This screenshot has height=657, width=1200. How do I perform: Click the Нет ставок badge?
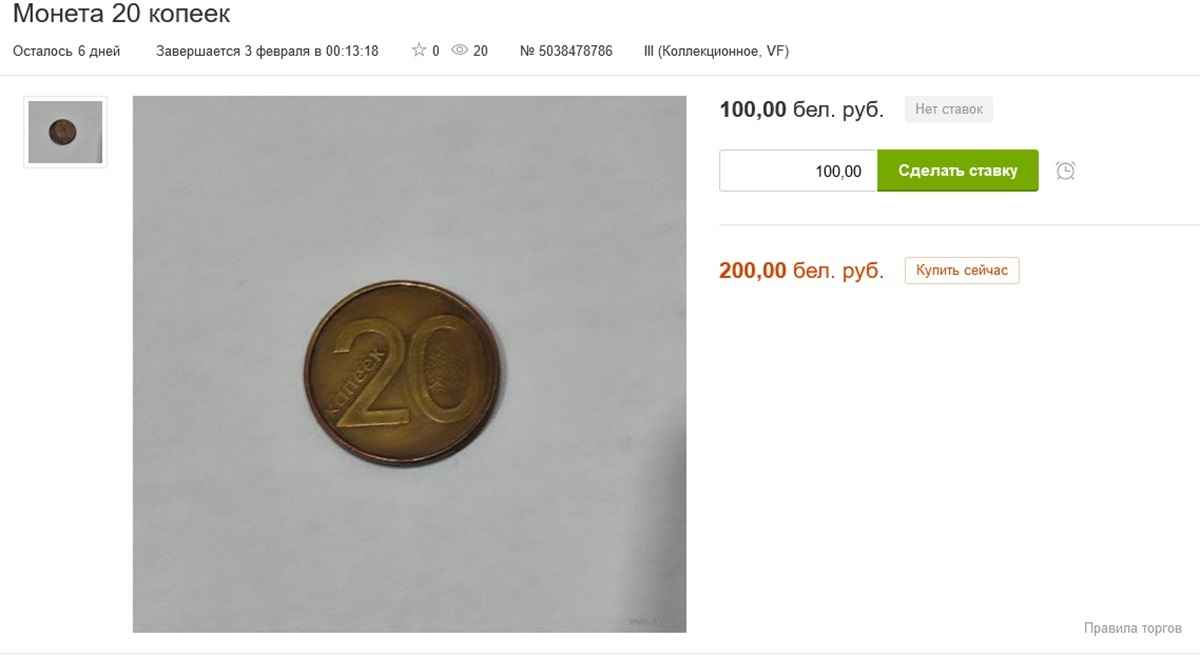949,109
